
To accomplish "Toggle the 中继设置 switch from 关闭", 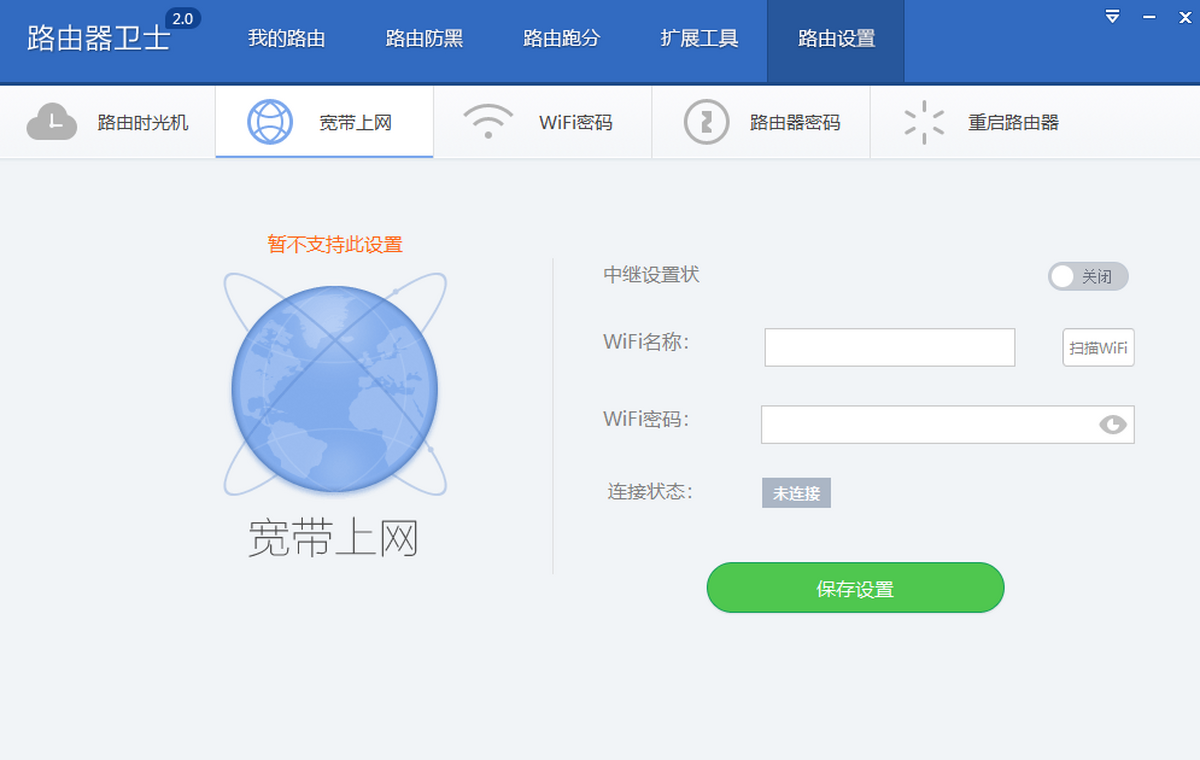I will coord(1088,276).
